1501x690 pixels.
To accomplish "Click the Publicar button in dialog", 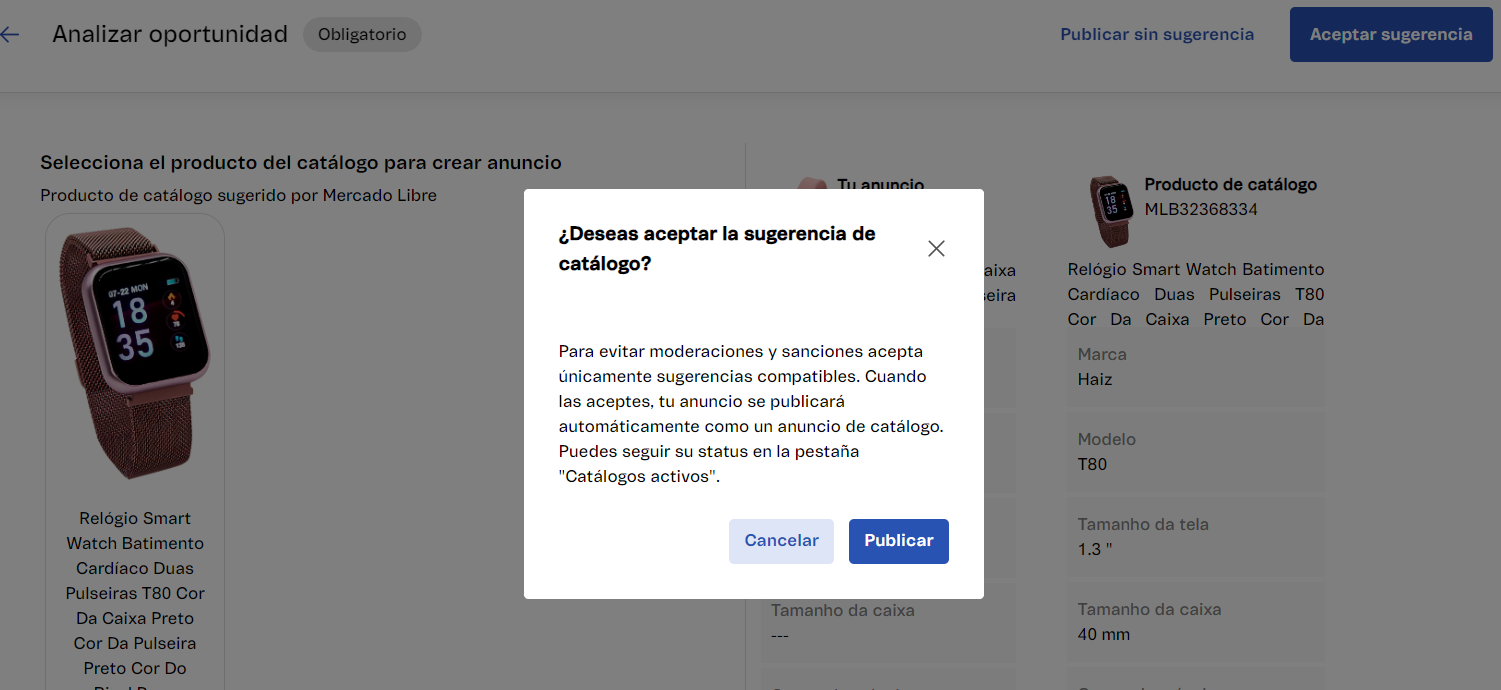I will point(898,541).
